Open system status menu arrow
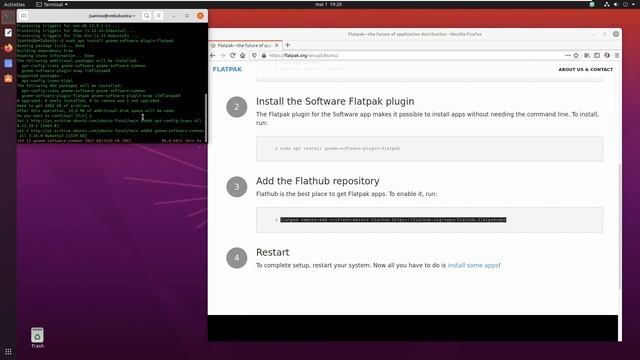This screenshot has width=640, height=360. tap(633, 4)
